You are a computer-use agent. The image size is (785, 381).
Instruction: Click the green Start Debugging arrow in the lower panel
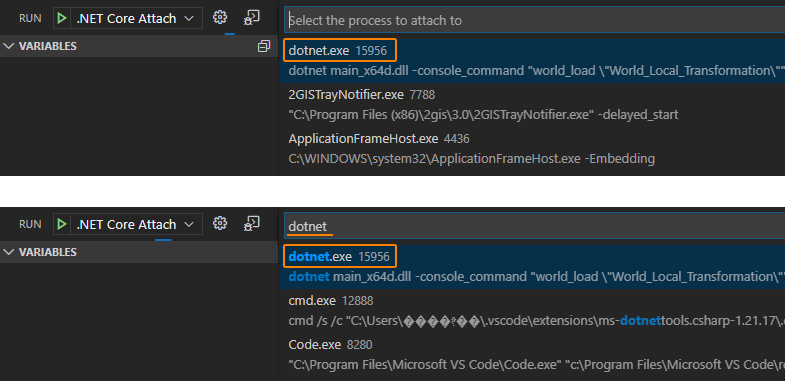[x=62, y=224]
